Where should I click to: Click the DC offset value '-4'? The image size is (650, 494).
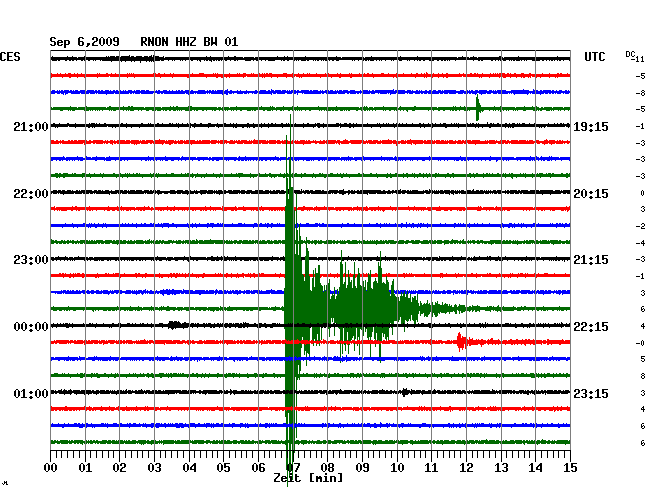pyautogui.click(x=640, y=243)
